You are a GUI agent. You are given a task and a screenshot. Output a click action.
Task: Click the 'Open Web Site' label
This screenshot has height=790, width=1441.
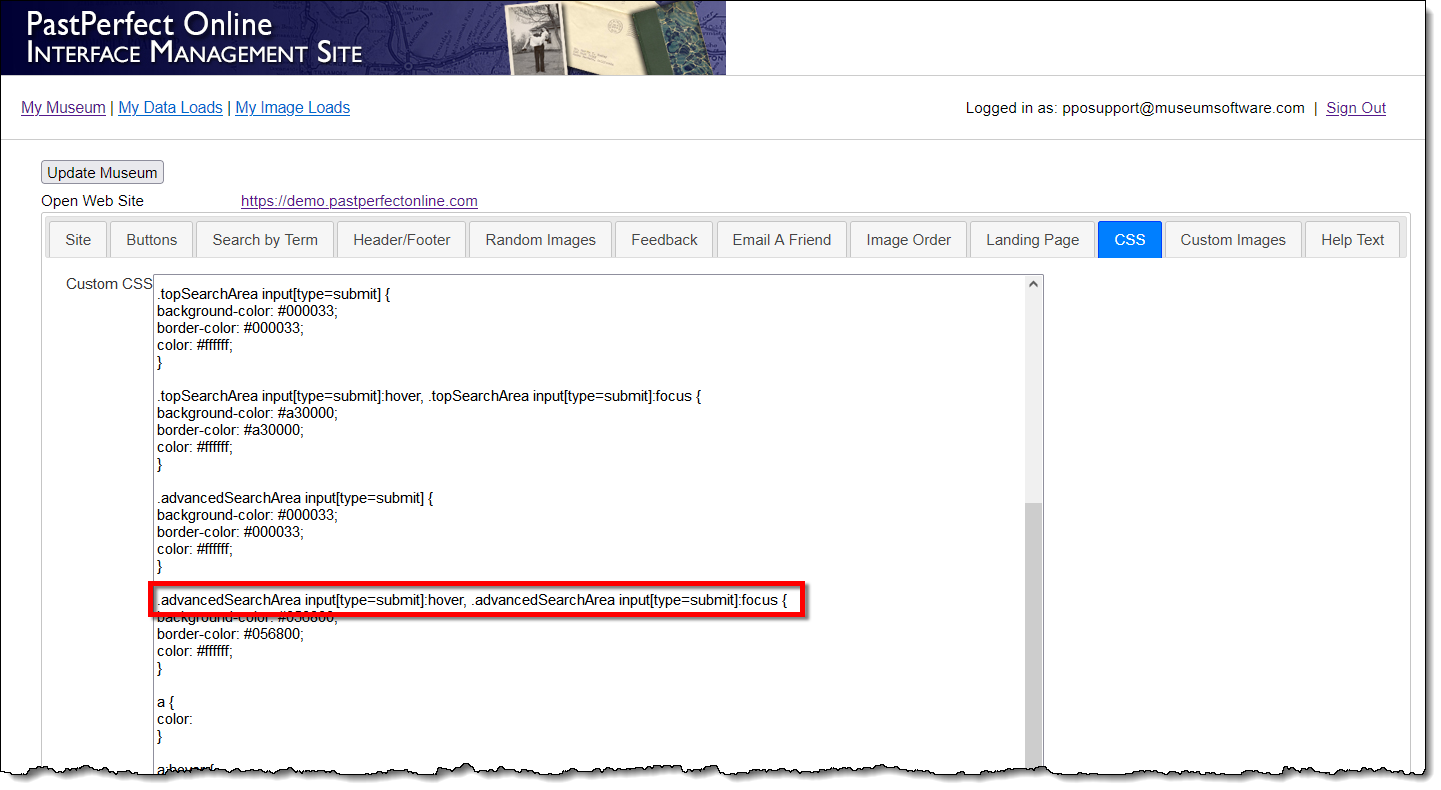pyautogui.click(x=92, y=201)
